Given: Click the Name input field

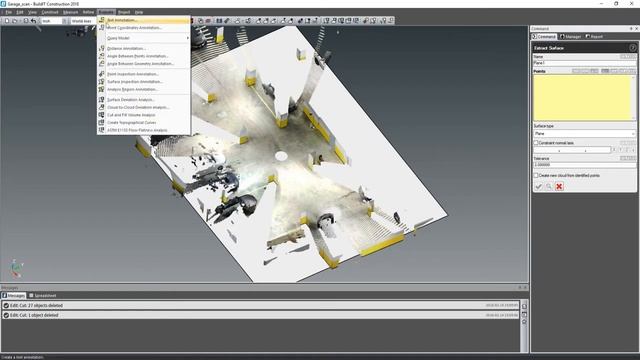Looking at the screenshot, I should pyautogui.click(x=584, y=63).
